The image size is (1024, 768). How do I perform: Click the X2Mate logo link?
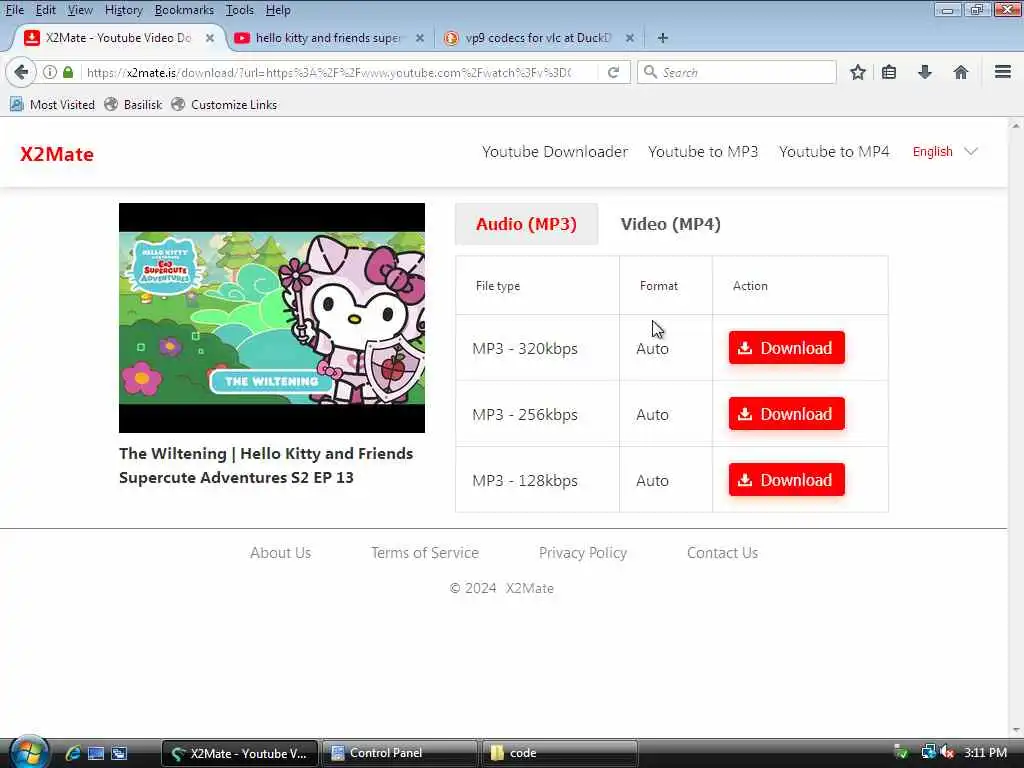(x=57, y=154)
